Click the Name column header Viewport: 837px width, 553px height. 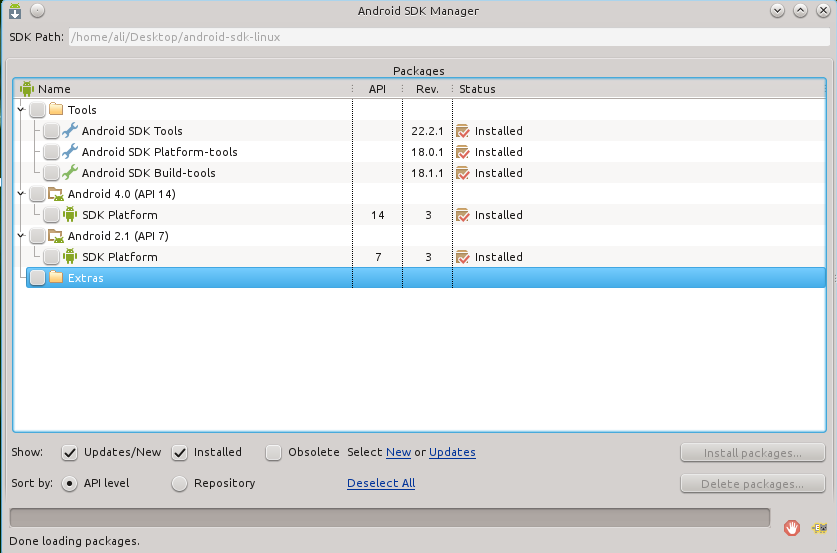pyautogui.click(x=183, y=89)
